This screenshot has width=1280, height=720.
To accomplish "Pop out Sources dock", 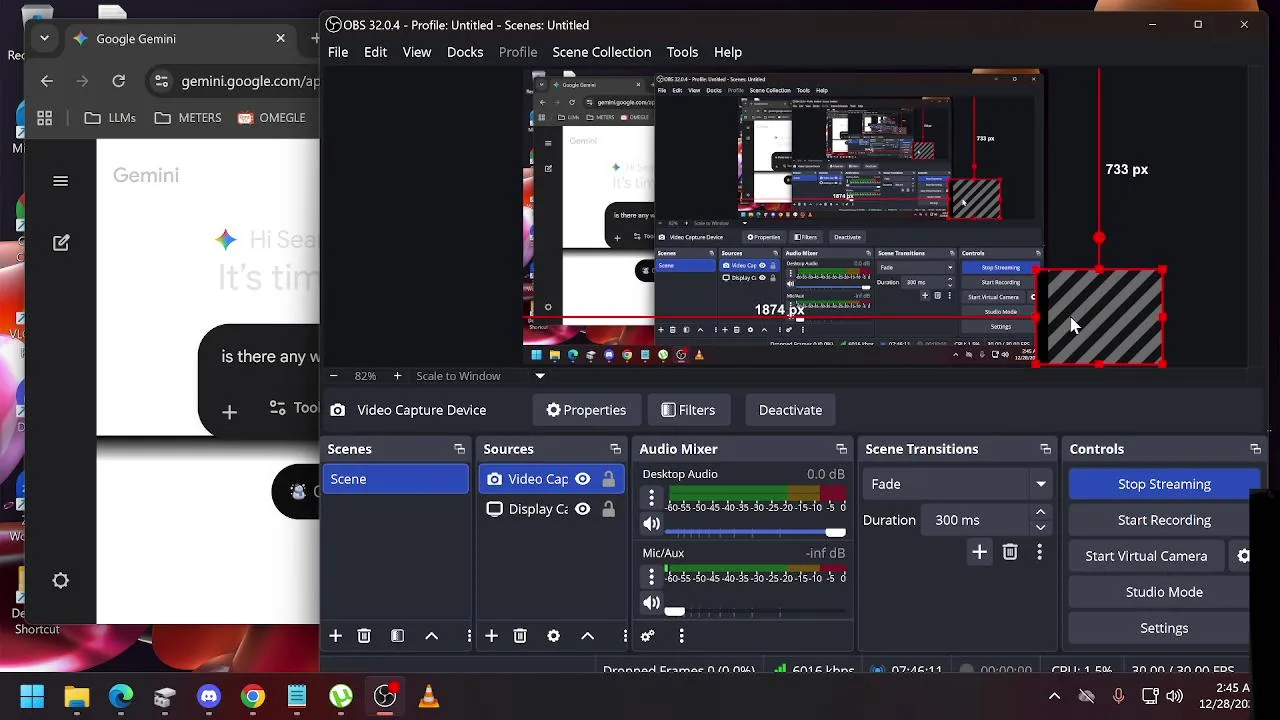I will click(615, 449).
